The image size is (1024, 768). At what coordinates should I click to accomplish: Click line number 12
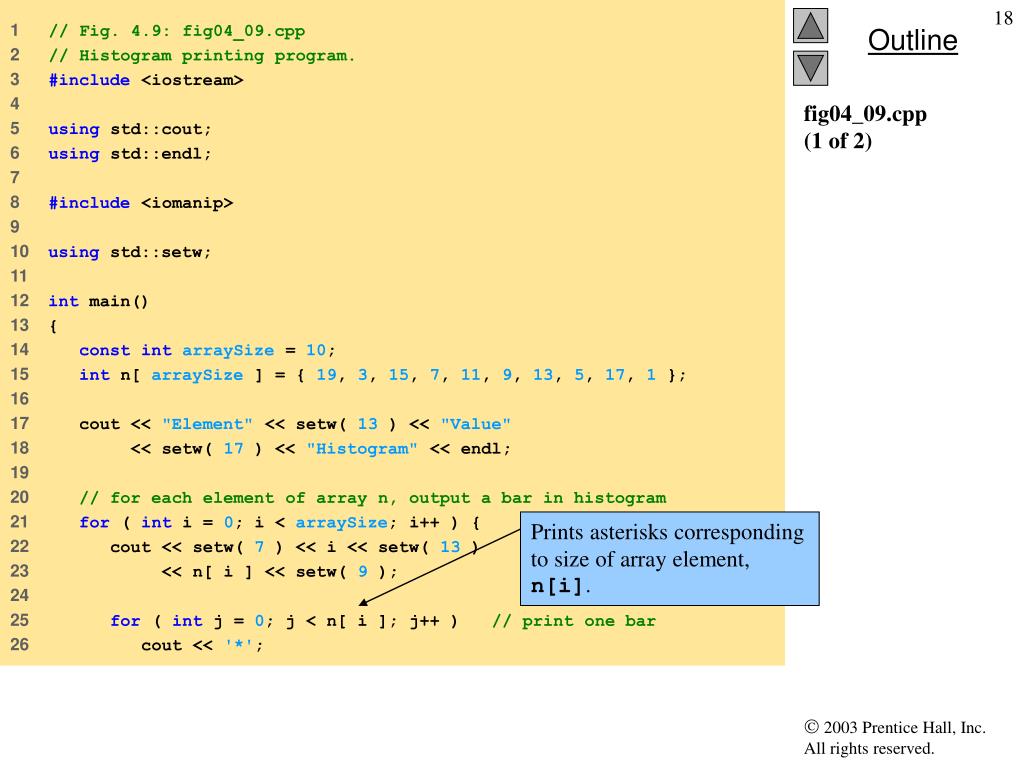(x=20, y=301)
